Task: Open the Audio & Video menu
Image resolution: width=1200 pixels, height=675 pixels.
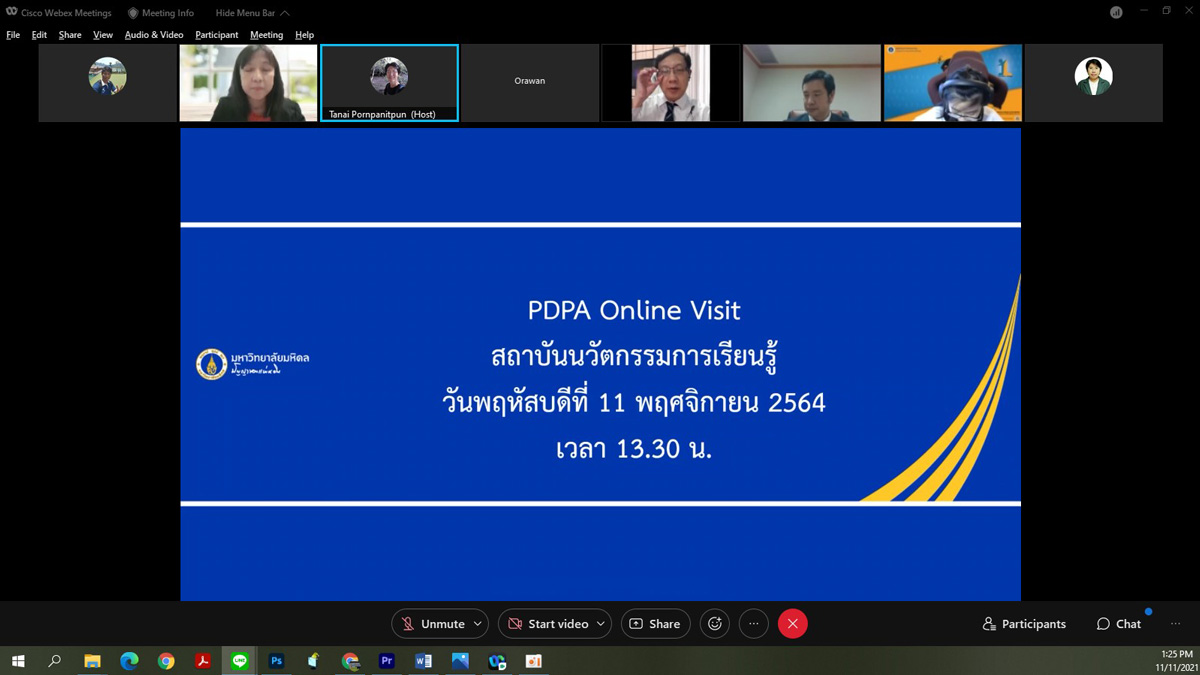Action: [154, 35]
